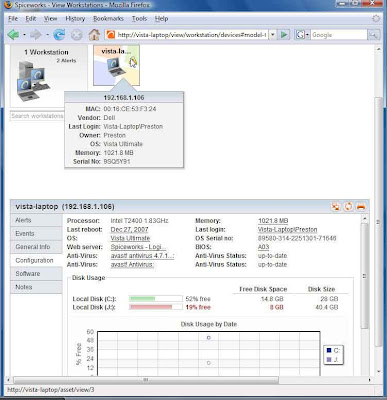Open the back history dropdown arrow

coord(24,35)
